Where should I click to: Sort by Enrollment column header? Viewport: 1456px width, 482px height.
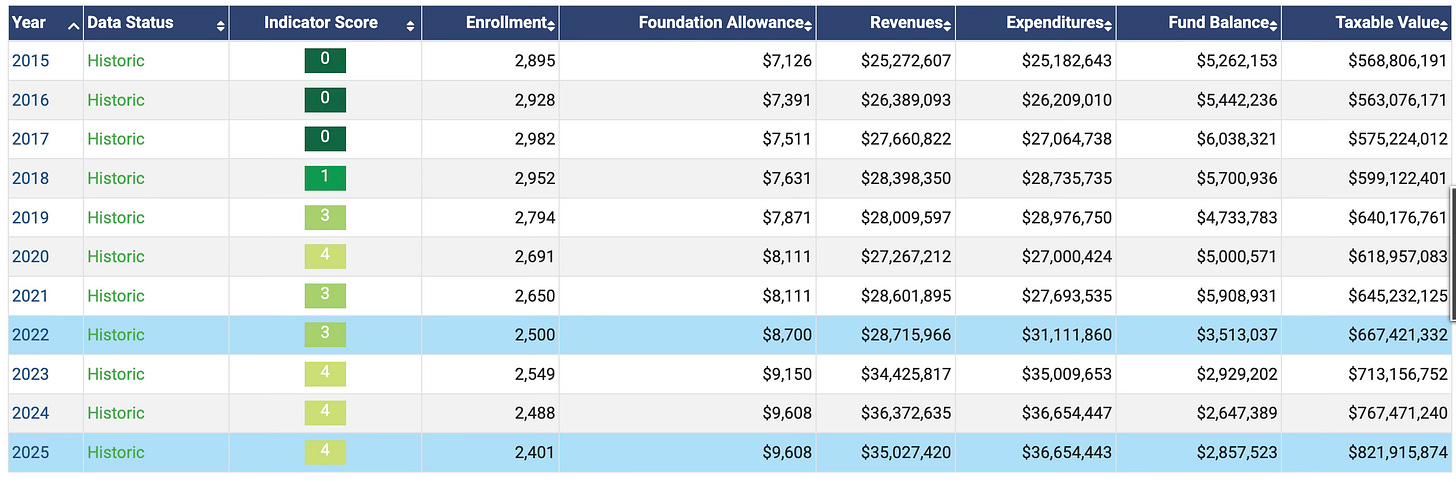pos(490,22)
